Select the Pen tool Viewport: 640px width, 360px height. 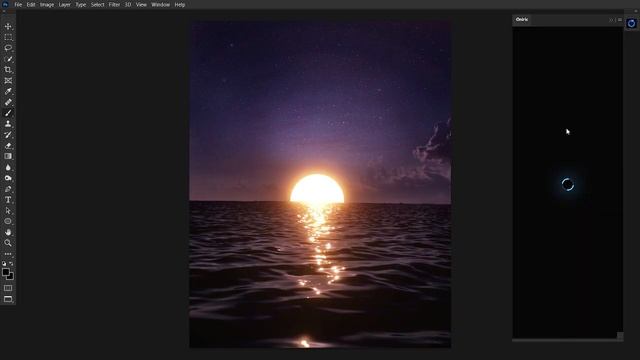8,189
